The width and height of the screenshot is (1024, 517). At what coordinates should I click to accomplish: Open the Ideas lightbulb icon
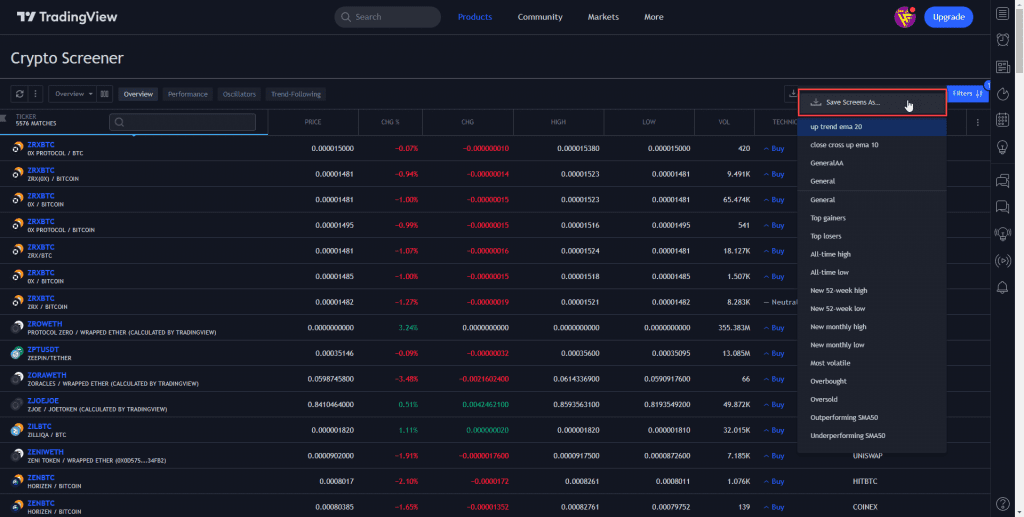click(1002, 147)
